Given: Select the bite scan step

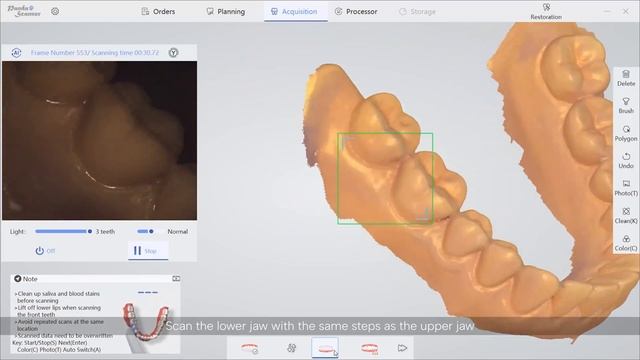Looking at the screenshot, I should [x=369, y=348].
